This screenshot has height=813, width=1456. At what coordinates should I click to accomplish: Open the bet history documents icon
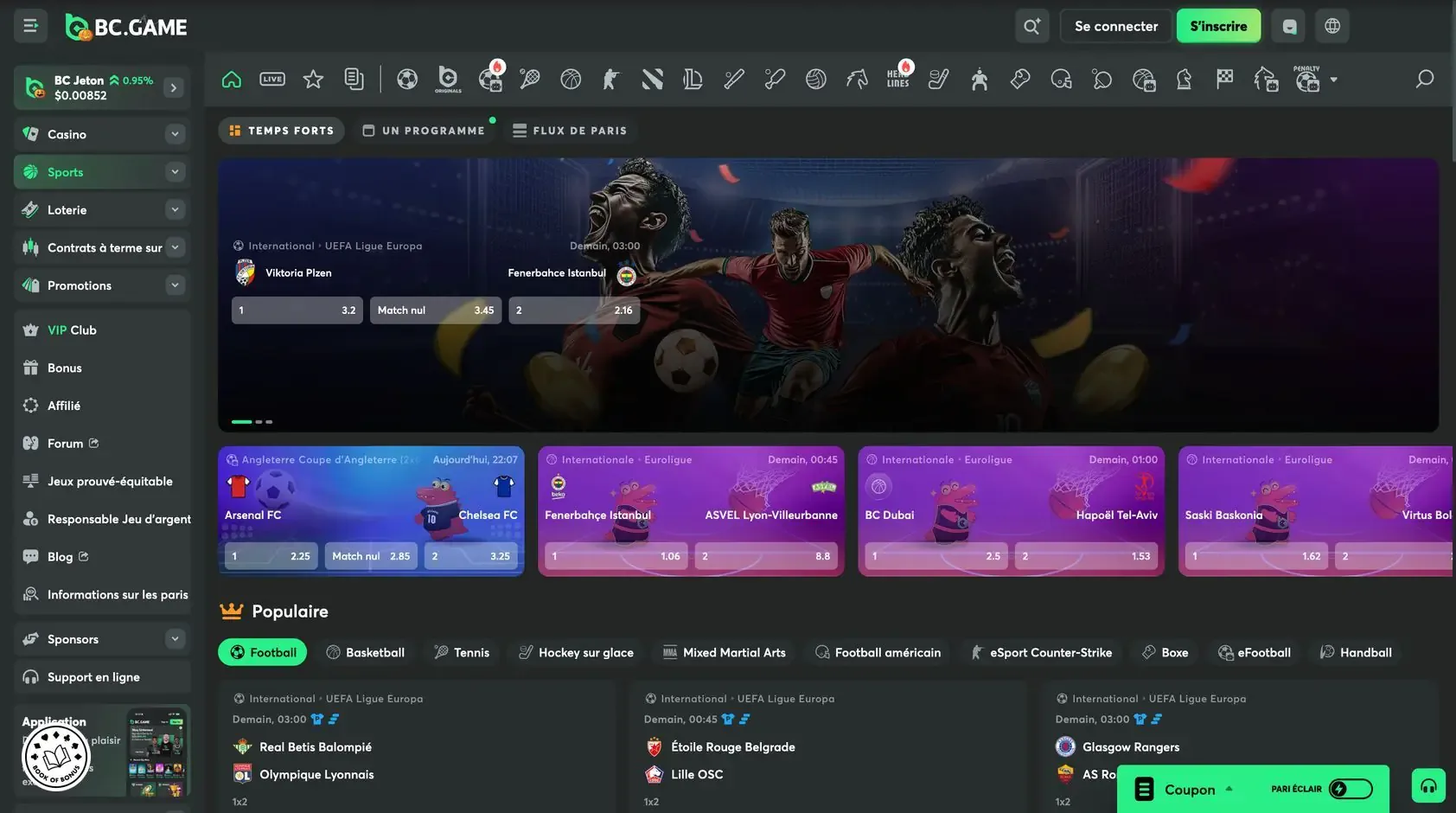(x=354, y=80)
